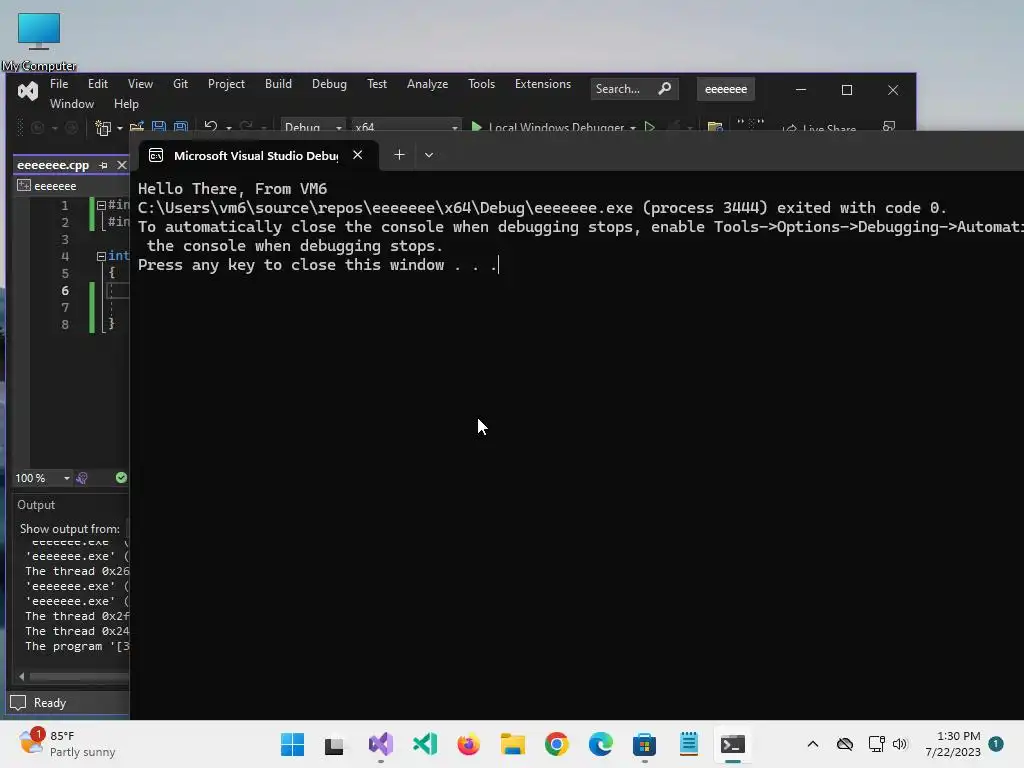Click line number 3 in editor

pos(65,239)
